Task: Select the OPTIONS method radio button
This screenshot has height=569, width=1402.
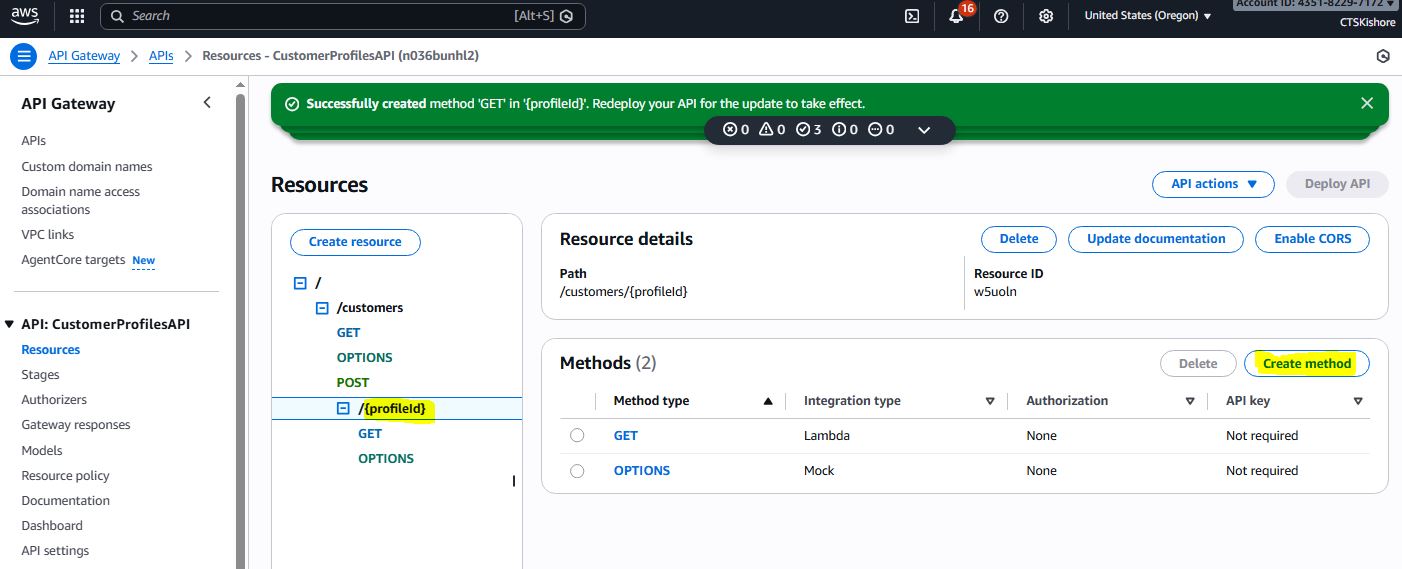Action: click(x=577, y=471)
